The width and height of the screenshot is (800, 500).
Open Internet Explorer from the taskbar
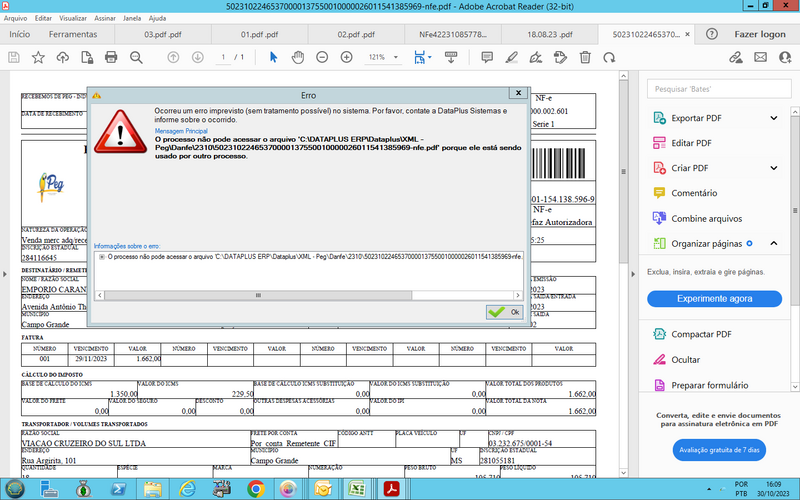pos(187,489)
